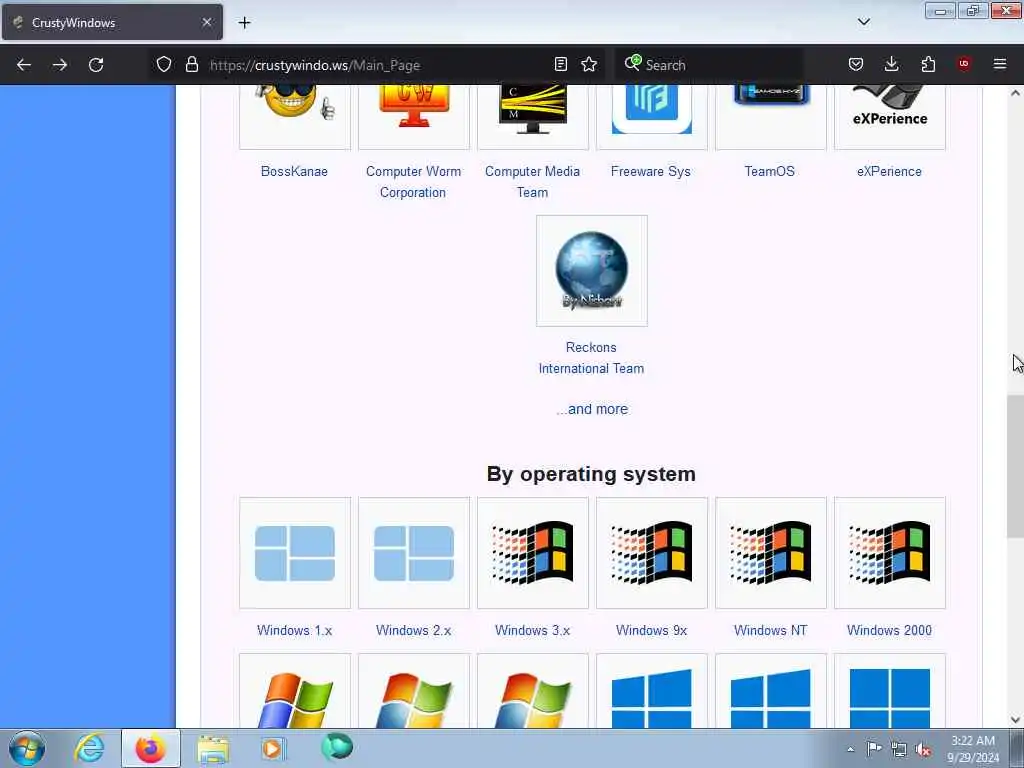This screenshot has width=1024, height=768.
Task: Open the Windows Start menu orb
Action: [x=27, y=748]
